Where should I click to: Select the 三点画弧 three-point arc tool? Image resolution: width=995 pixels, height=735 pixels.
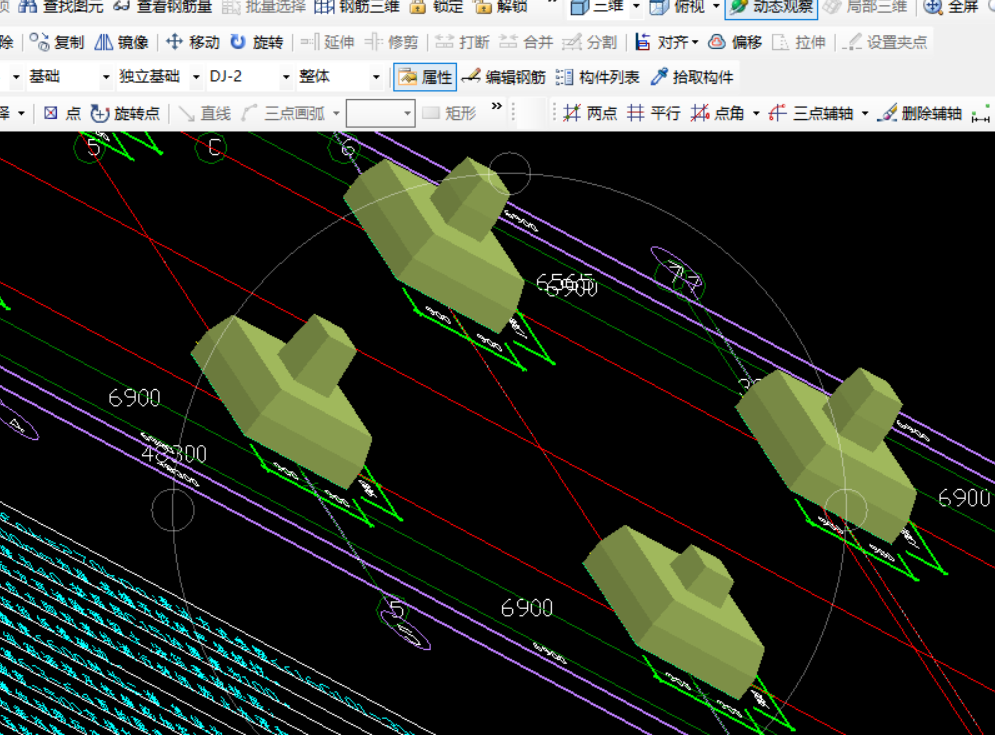coord(283,114)
